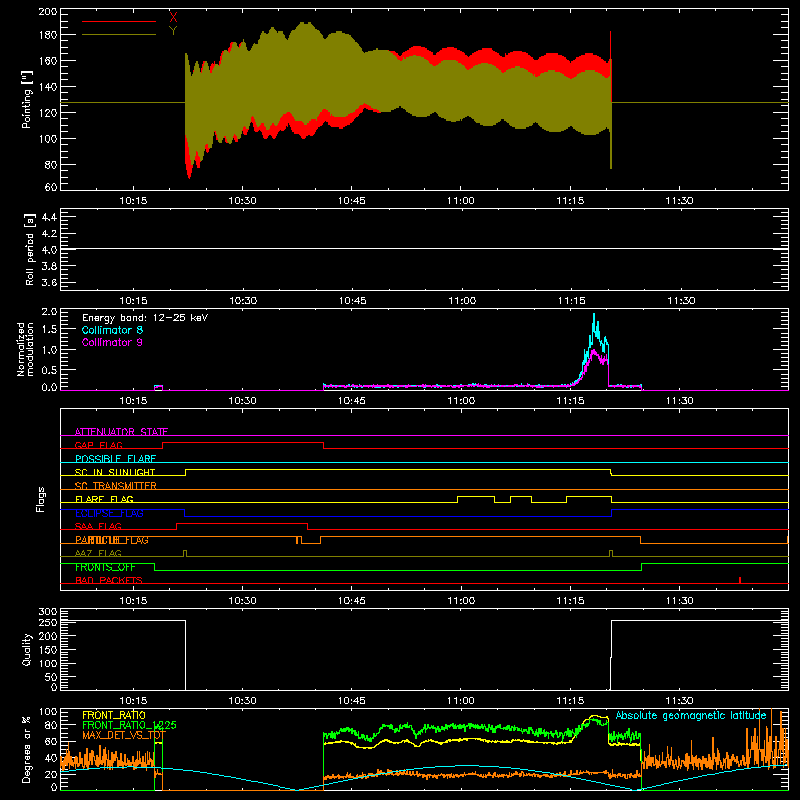Click the 10:45 label under Flags plot
The image size is (800, 800).
pos(352,601)
